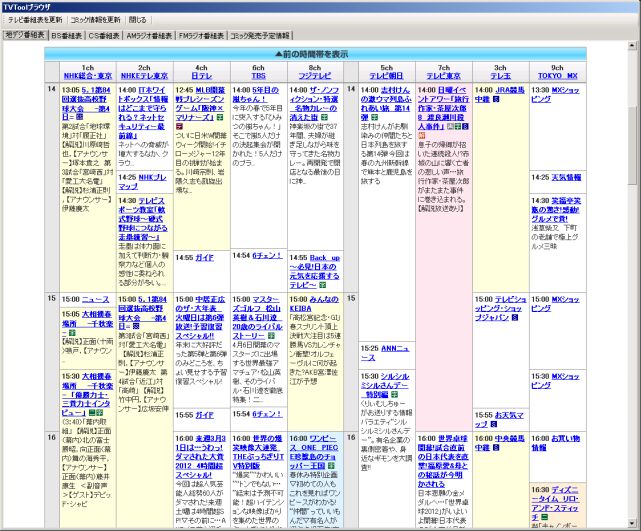The width and height of the screenshot is (641, 531).
Task: Open the 14:30 笑福亭笑瓶 program link
Action: coord(556,210)
